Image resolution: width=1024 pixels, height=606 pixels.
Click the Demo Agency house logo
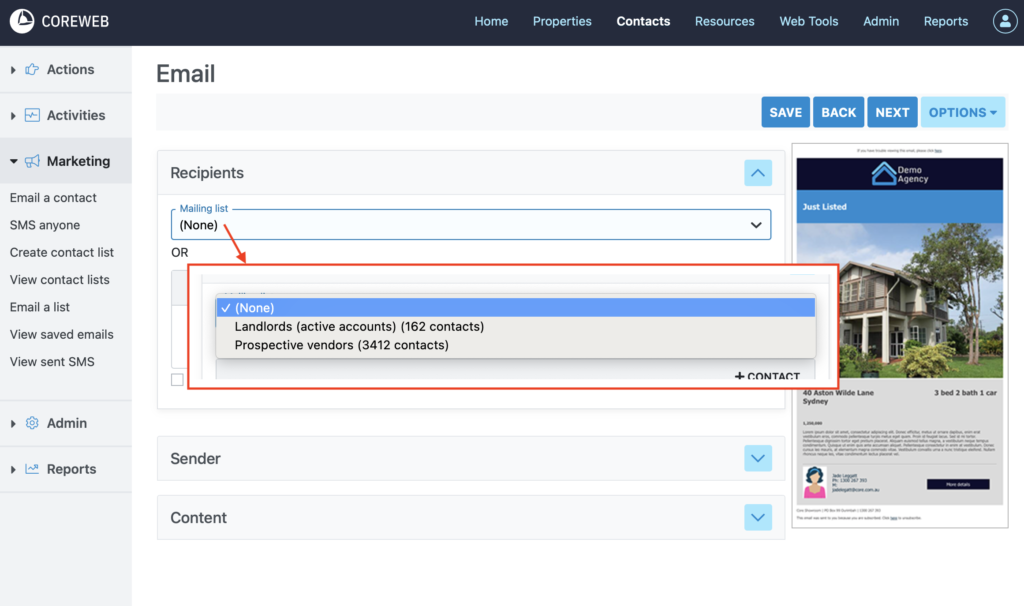[x=883, y=175]
